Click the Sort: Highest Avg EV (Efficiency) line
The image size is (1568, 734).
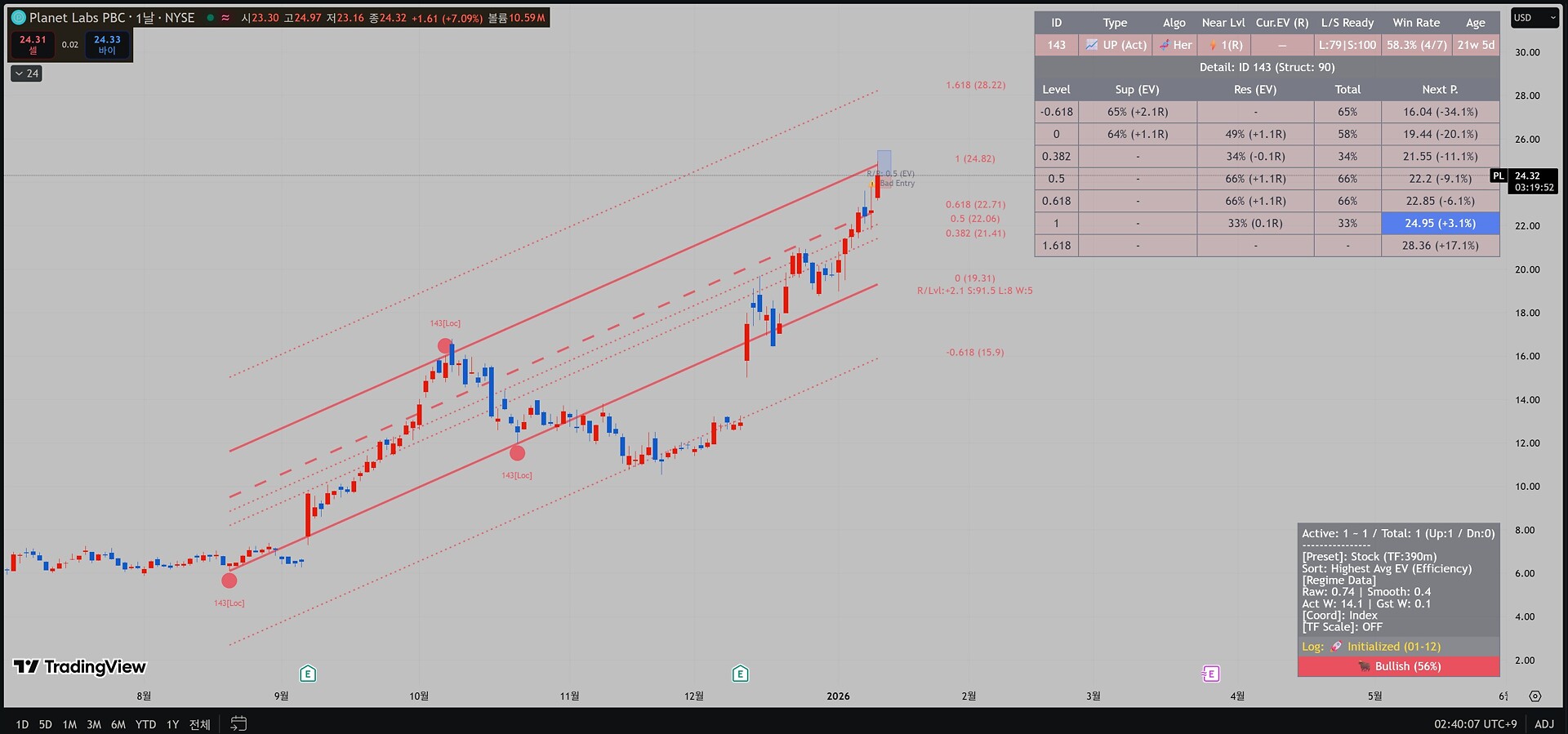[x=1387, y=569]
